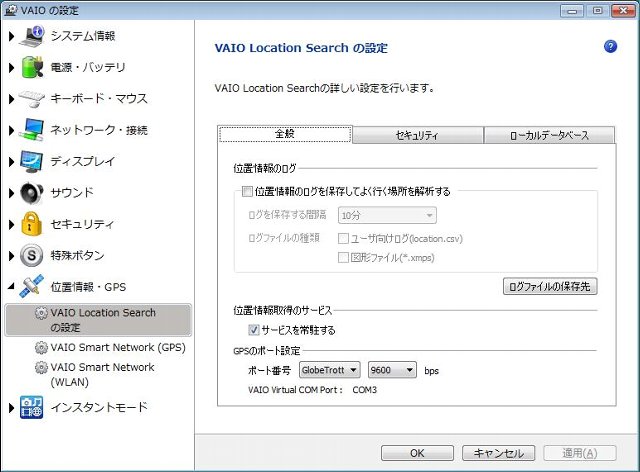Click gear icon beside VAIO Location Search の設定
640x472 pixels.
tap(41, 313)
